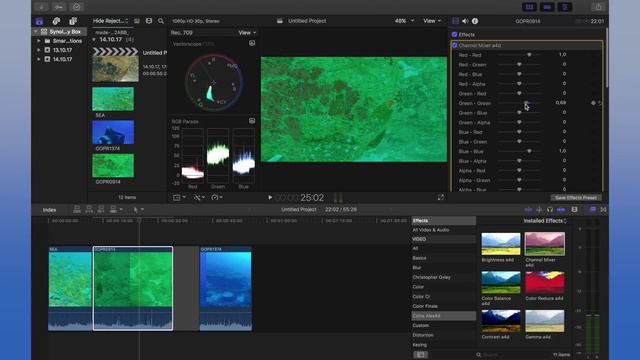Disable the Channel Mixer a4d checkbox
The image size is (640, 360).
(455, 45)
